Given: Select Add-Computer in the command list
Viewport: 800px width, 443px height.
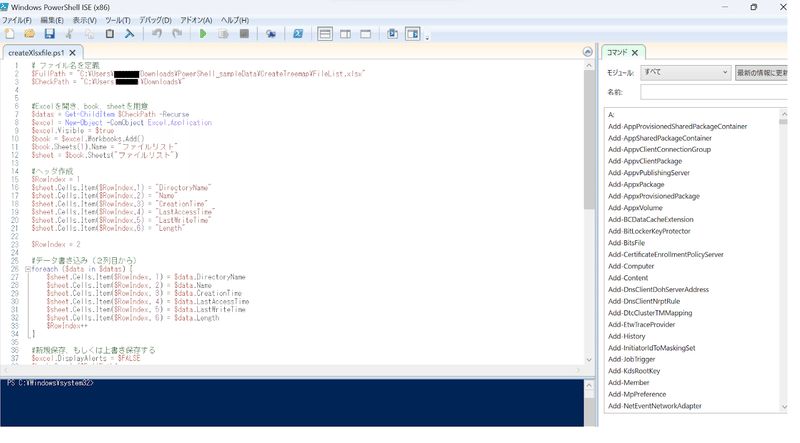Looking at the screenshot, I should pos(631,266).
